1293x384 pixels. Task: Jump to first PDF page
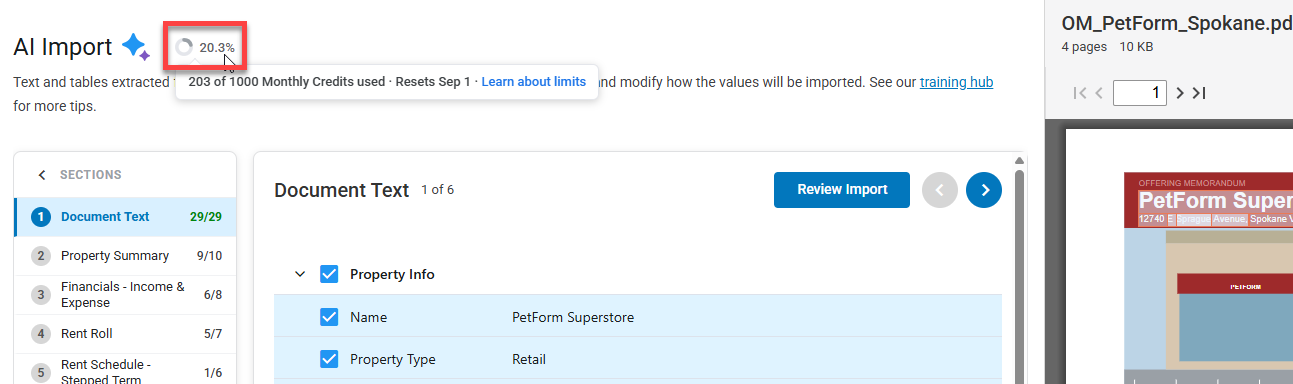tap(1080, 93)
